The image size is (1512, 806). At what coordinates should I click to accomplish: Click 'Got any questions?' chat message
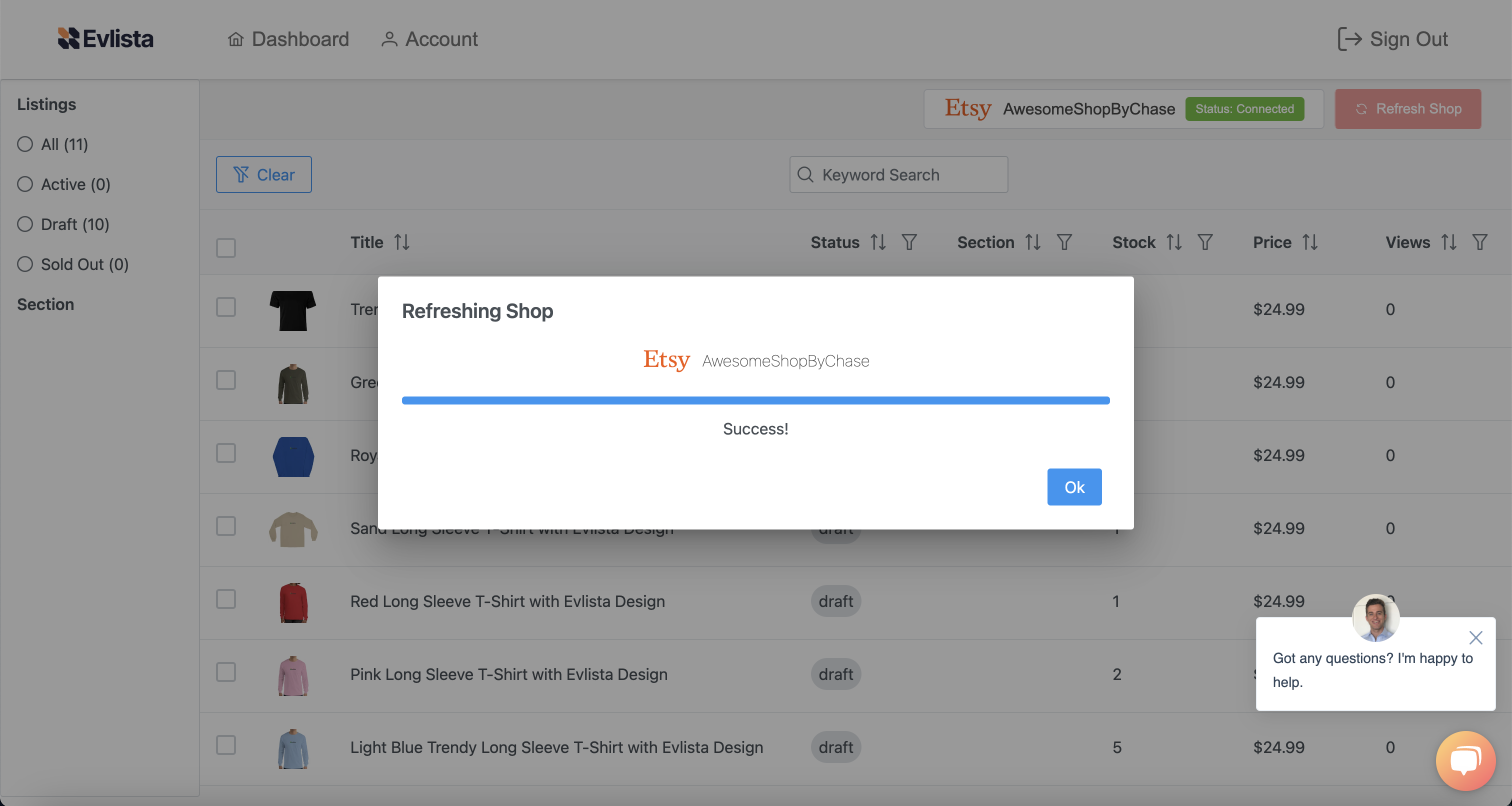[1372, 670]
